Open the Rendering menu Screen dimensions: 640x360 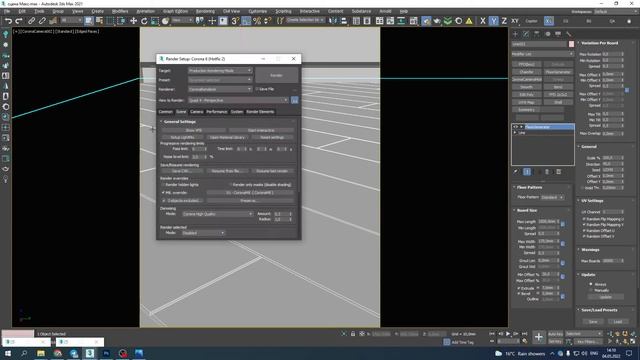point(205,11)
